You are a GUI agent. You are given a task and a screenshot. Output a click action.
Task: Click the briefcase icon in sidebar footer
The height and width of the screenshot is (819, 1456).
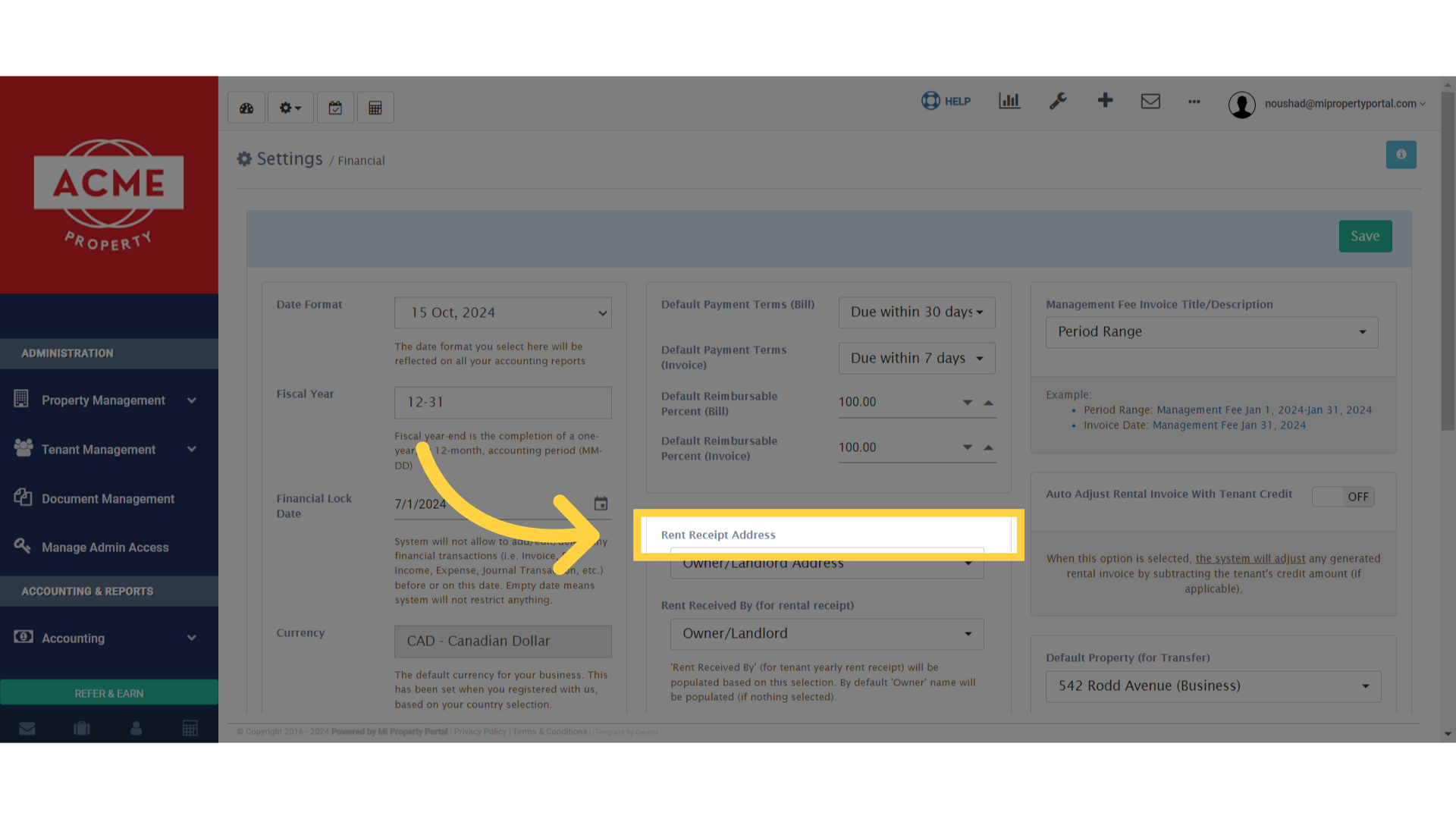81,727
